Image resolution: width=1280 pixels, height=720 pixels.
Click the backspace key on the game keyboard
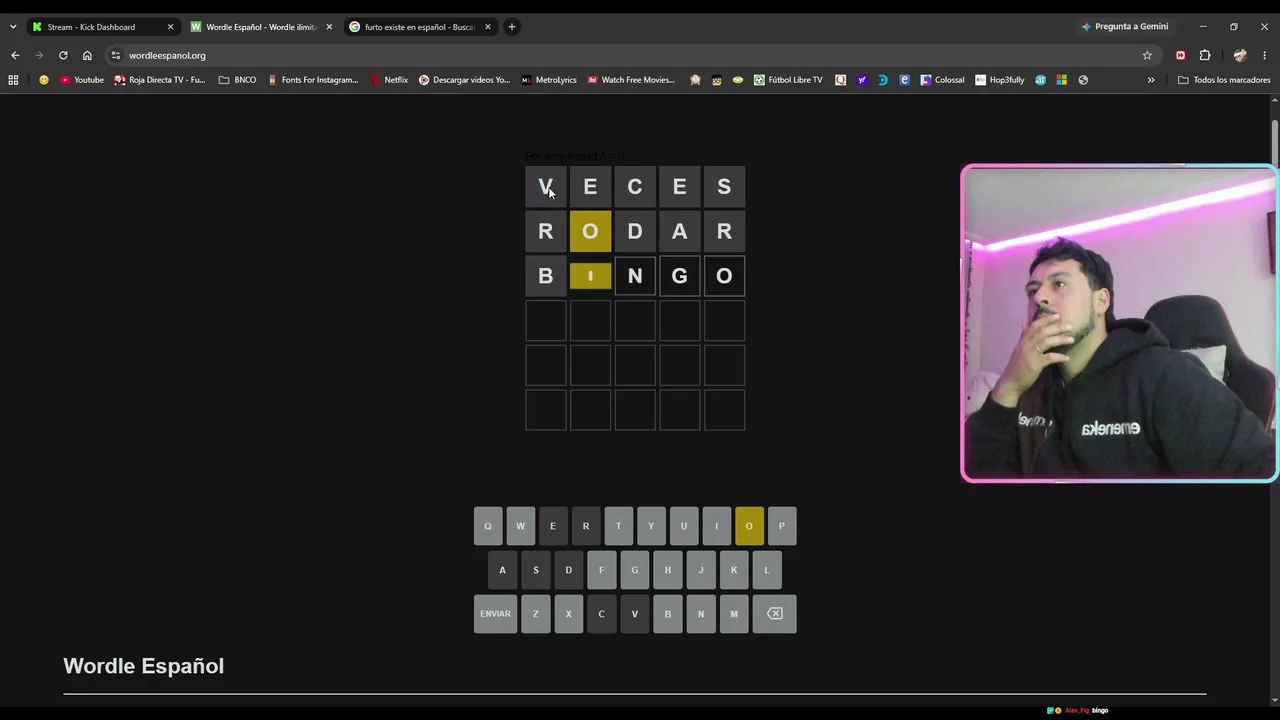pyautogui.click(x=775, y=614)
